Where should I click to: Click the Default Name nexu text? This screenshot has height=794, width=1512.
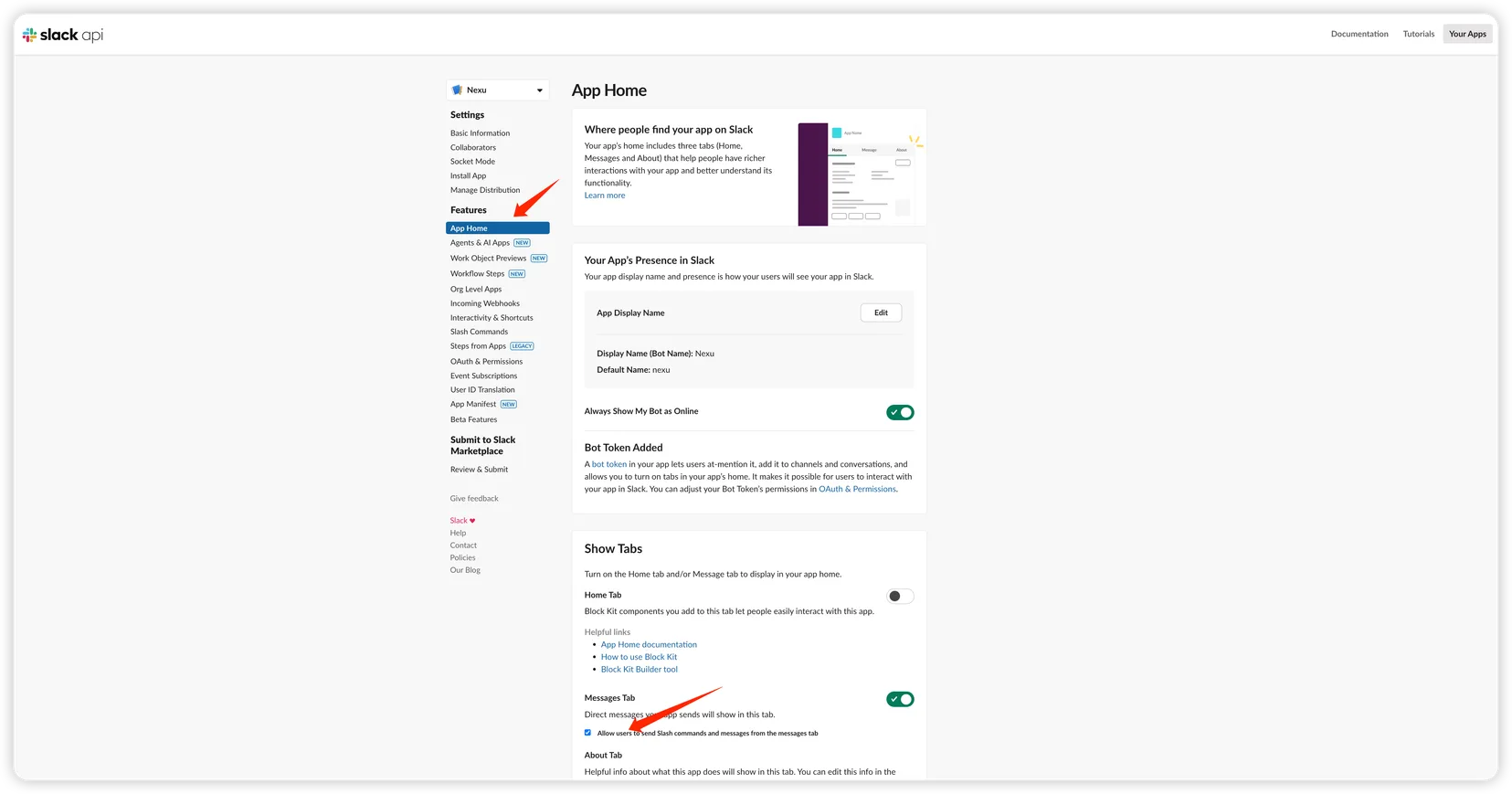(633, 370)
